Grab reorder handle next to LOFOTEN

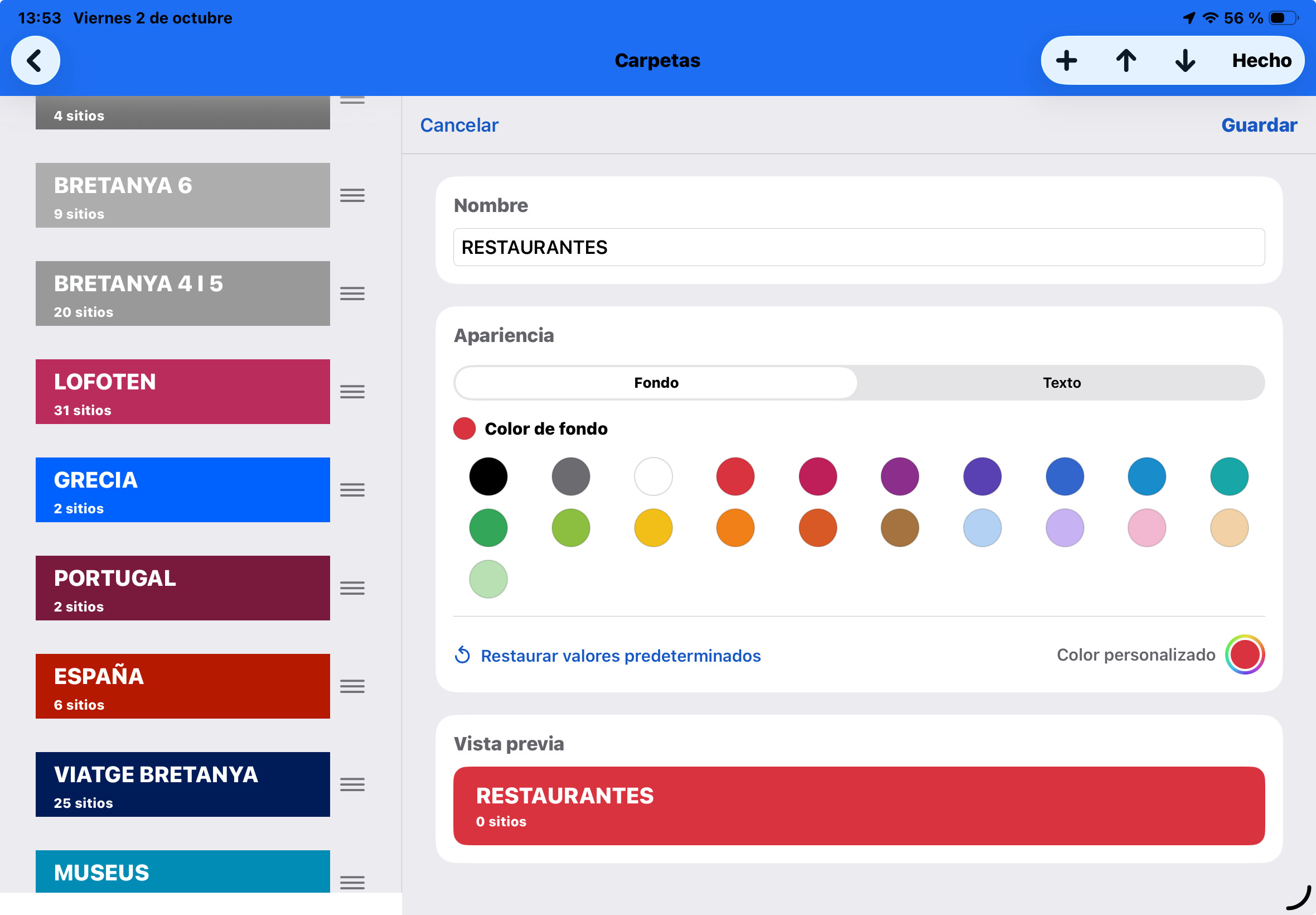click(352, 392)
